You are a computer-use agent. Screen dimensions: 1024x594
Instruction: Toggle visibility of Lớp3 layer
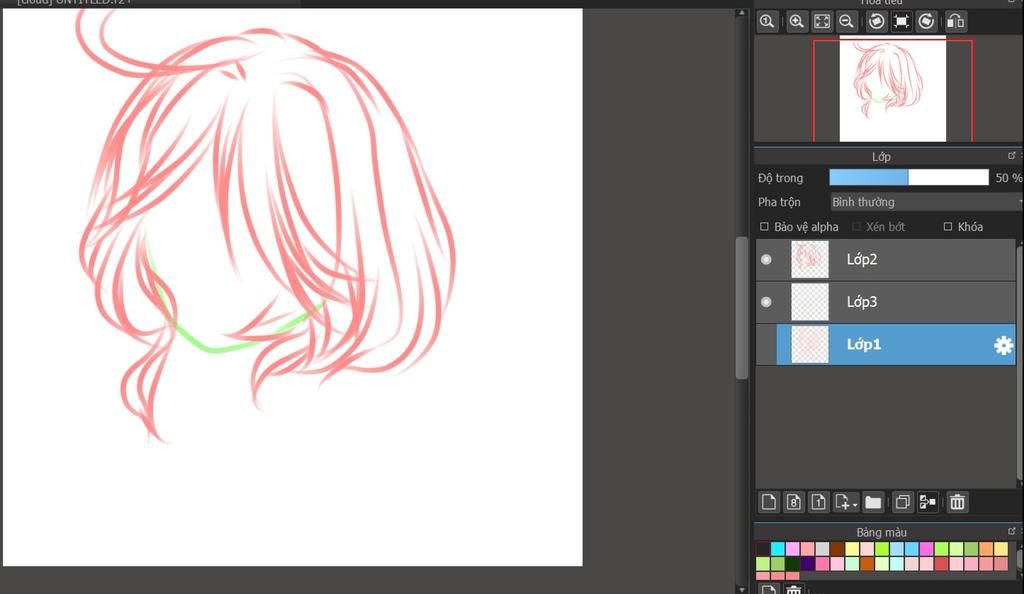766,302
